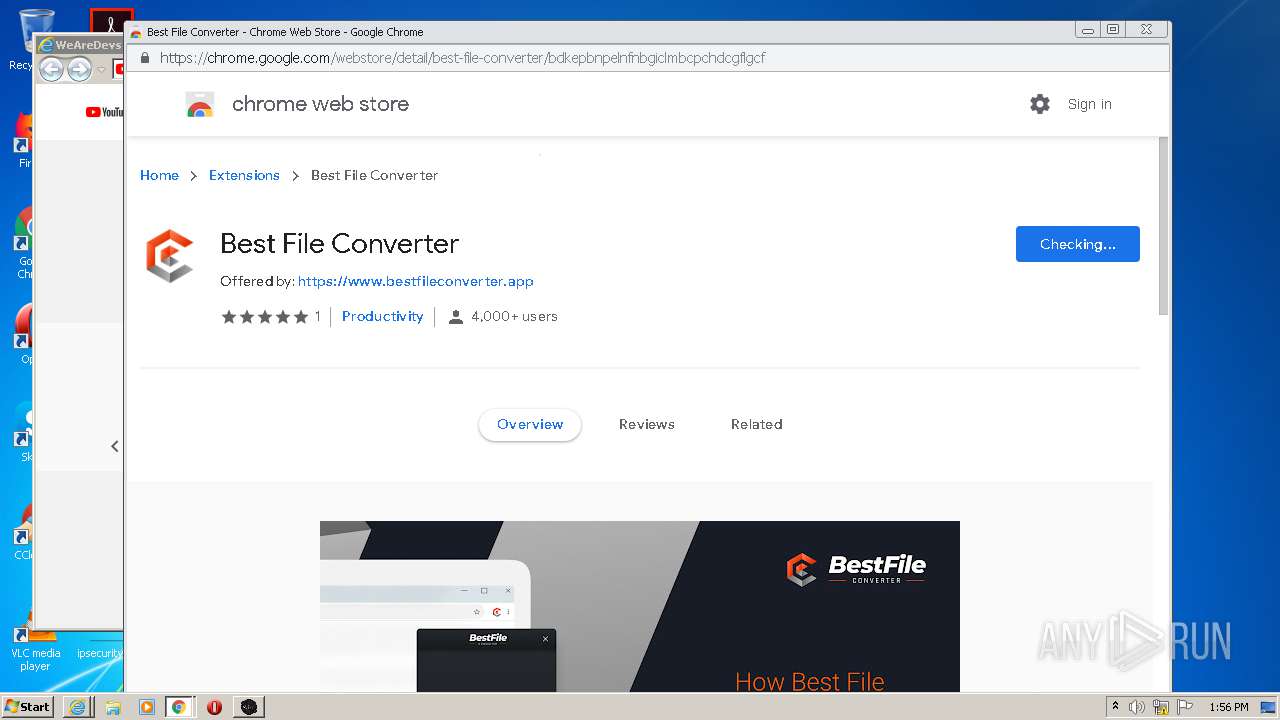Open the settings gear in web store
Image resolution: width=1280 pixels, height=720 pixels.
pyautogui.click(x=1040, y=104)
